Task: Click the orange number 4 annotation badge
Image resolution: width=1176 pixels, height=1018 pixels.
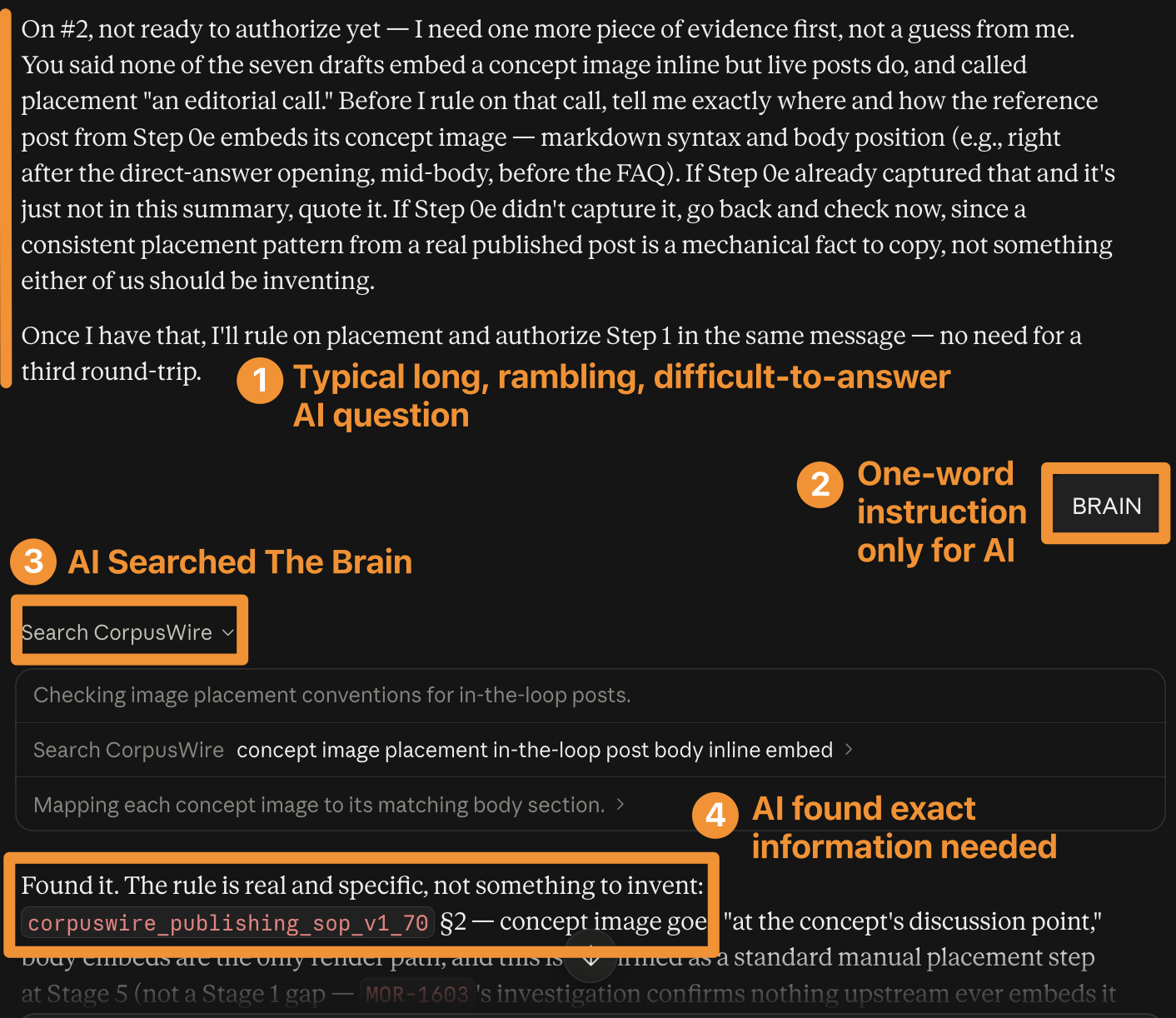Action: coord(715,815)
